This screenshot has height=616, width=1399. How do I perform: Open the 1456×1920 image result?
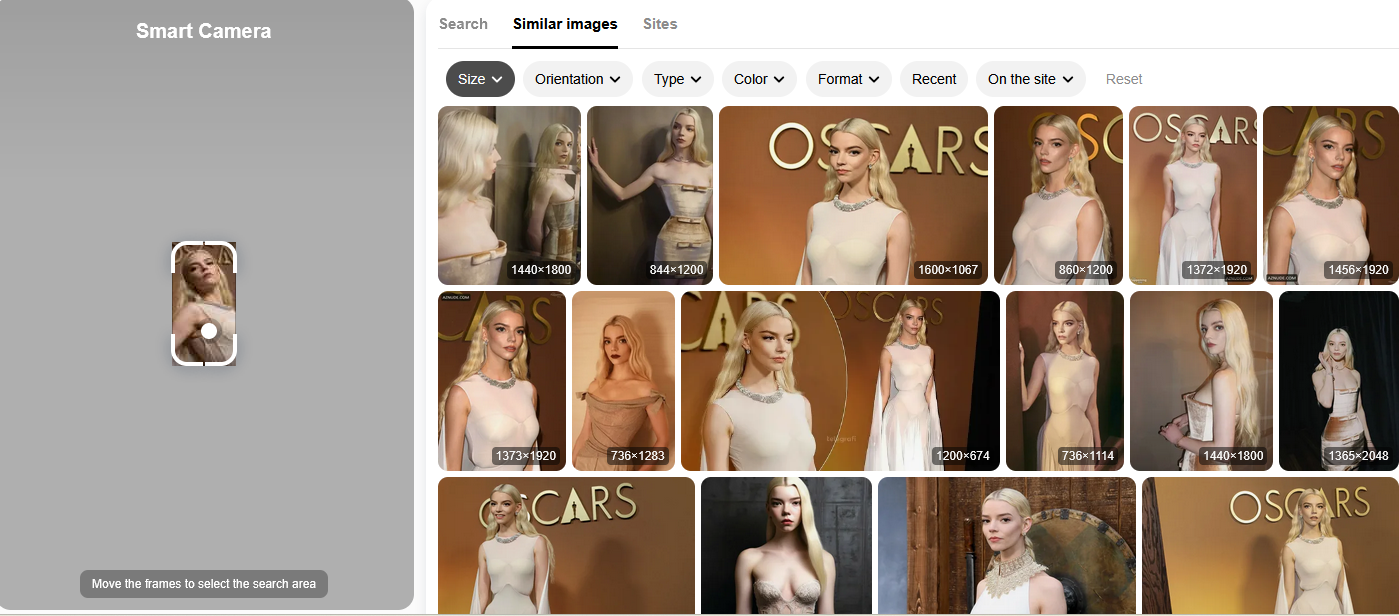pyautogui.click(x=1331, y=195)
